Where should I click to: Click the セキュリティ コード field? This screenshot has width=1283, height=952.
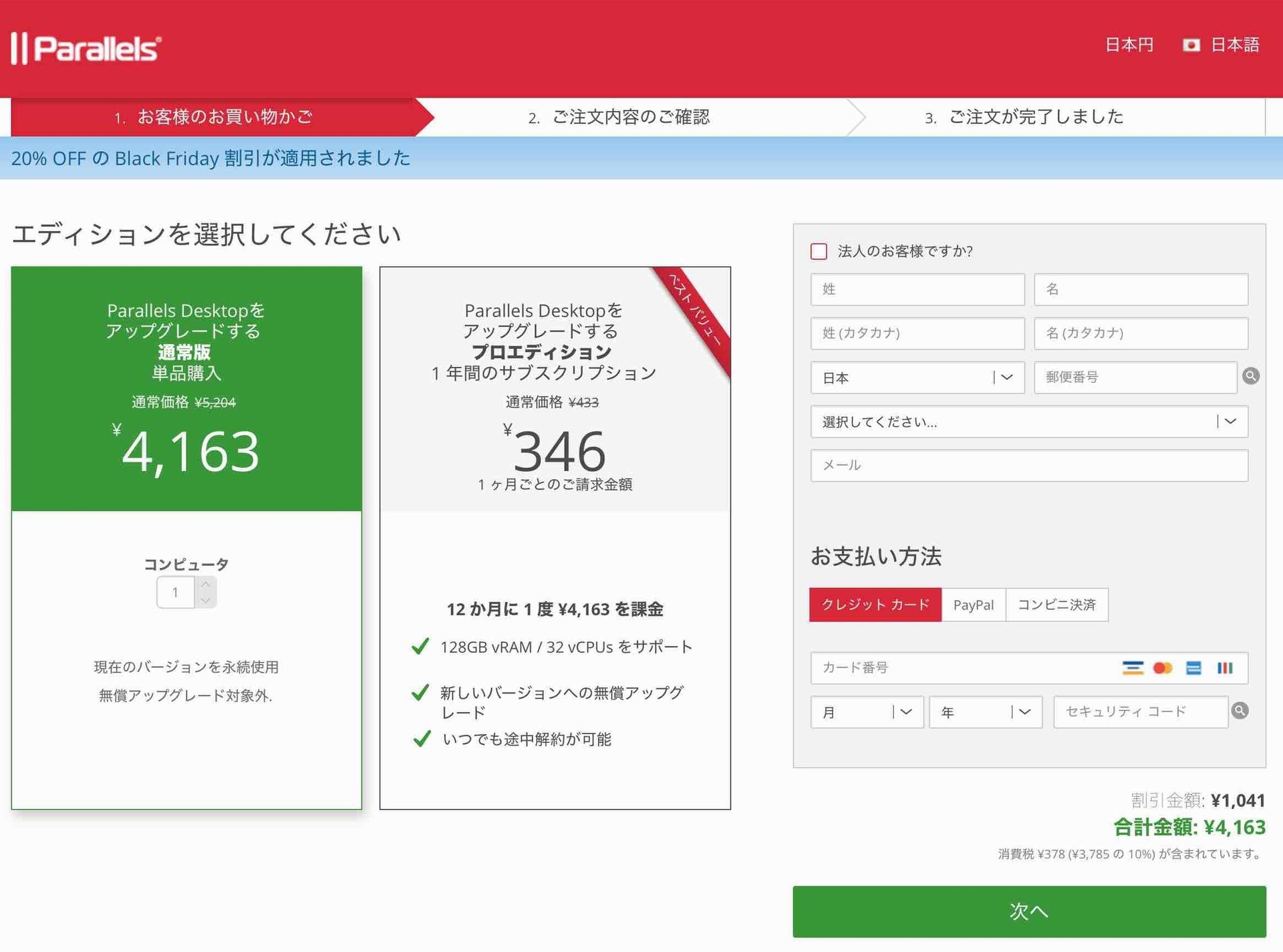pyautogui.click(x=1141, y=712)
